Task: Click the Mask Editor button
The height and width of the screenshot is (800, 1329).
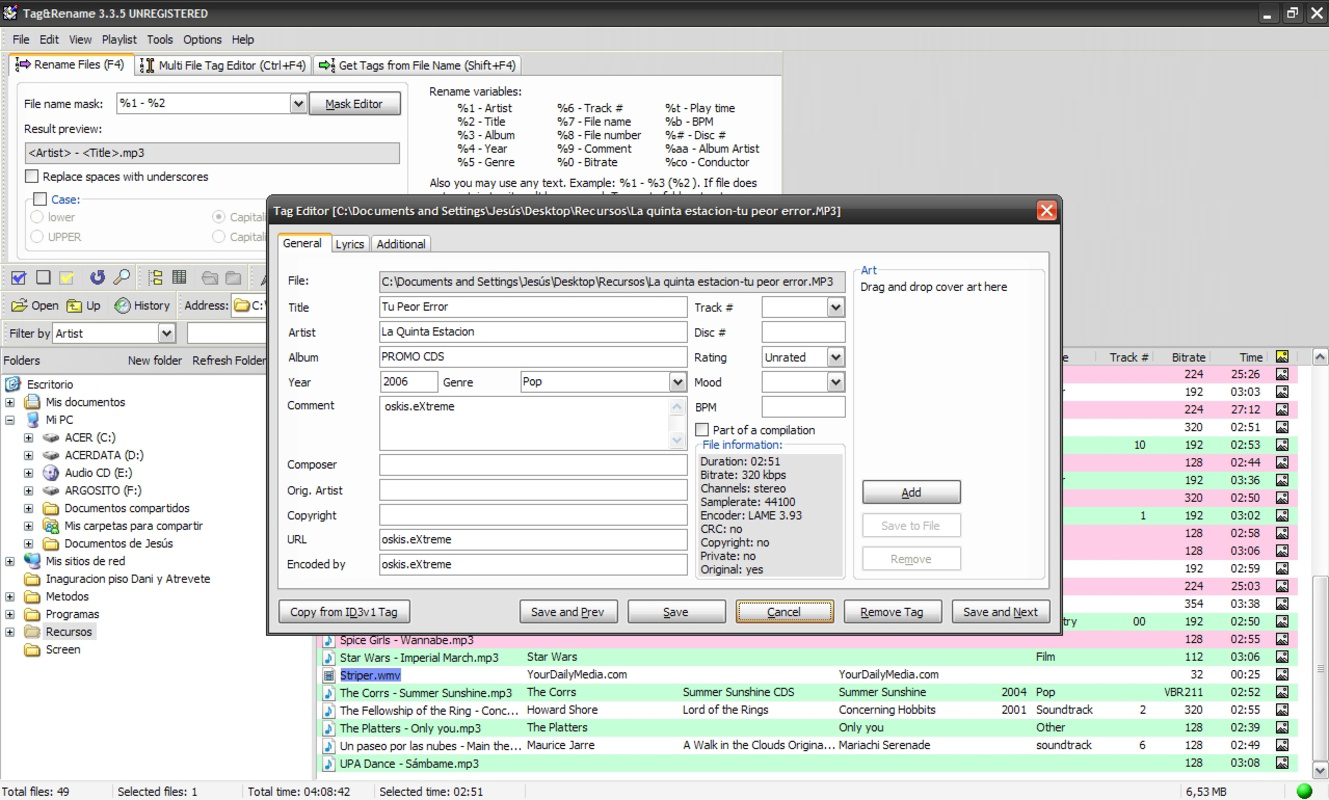Action: click(x=354, y=104)
